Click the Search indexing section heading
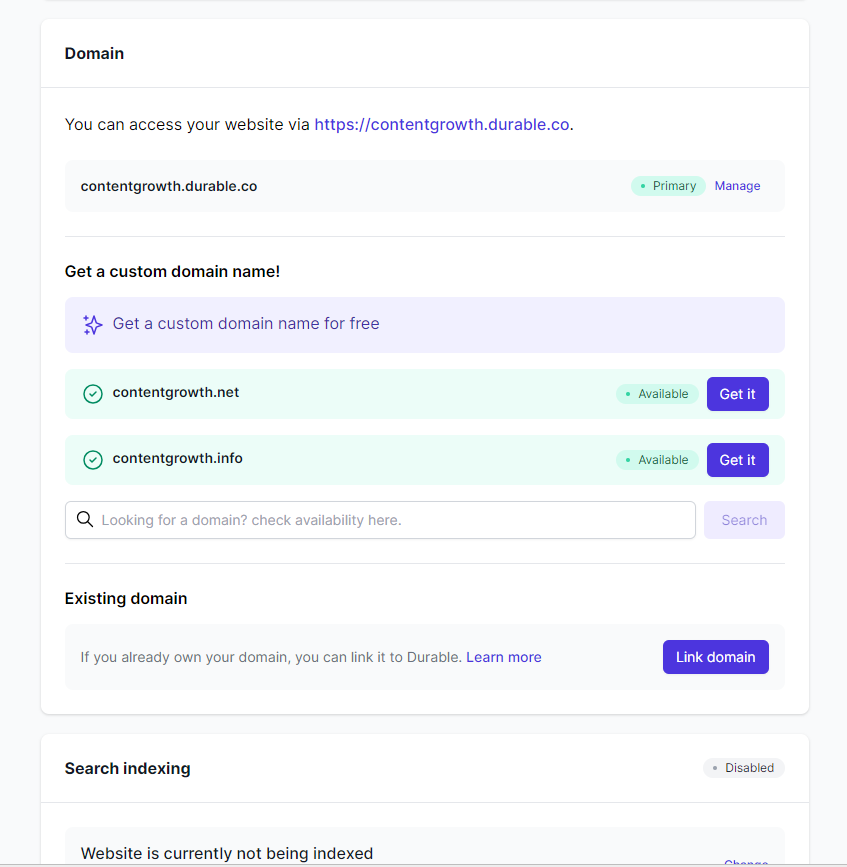This screenshot has height=867, width=847. [x=128, y=768]
